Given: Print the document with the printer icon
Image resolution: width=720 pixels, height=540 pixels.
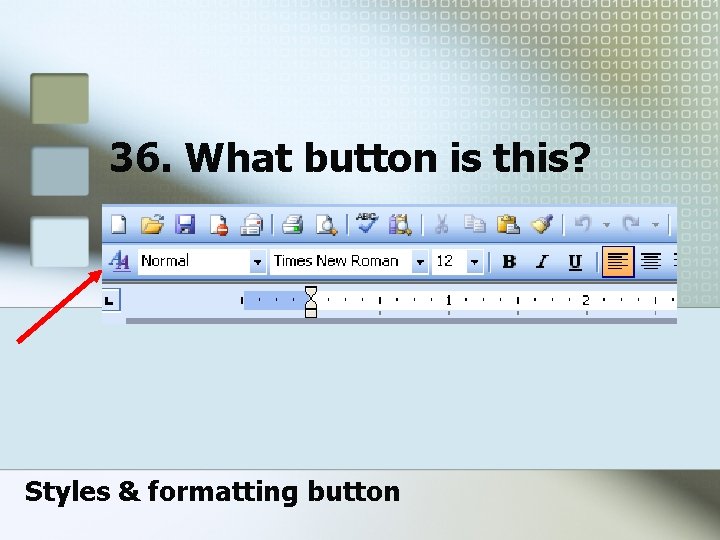Looking at the screenshot, I should pyautogui.click(x=292, y=225).
